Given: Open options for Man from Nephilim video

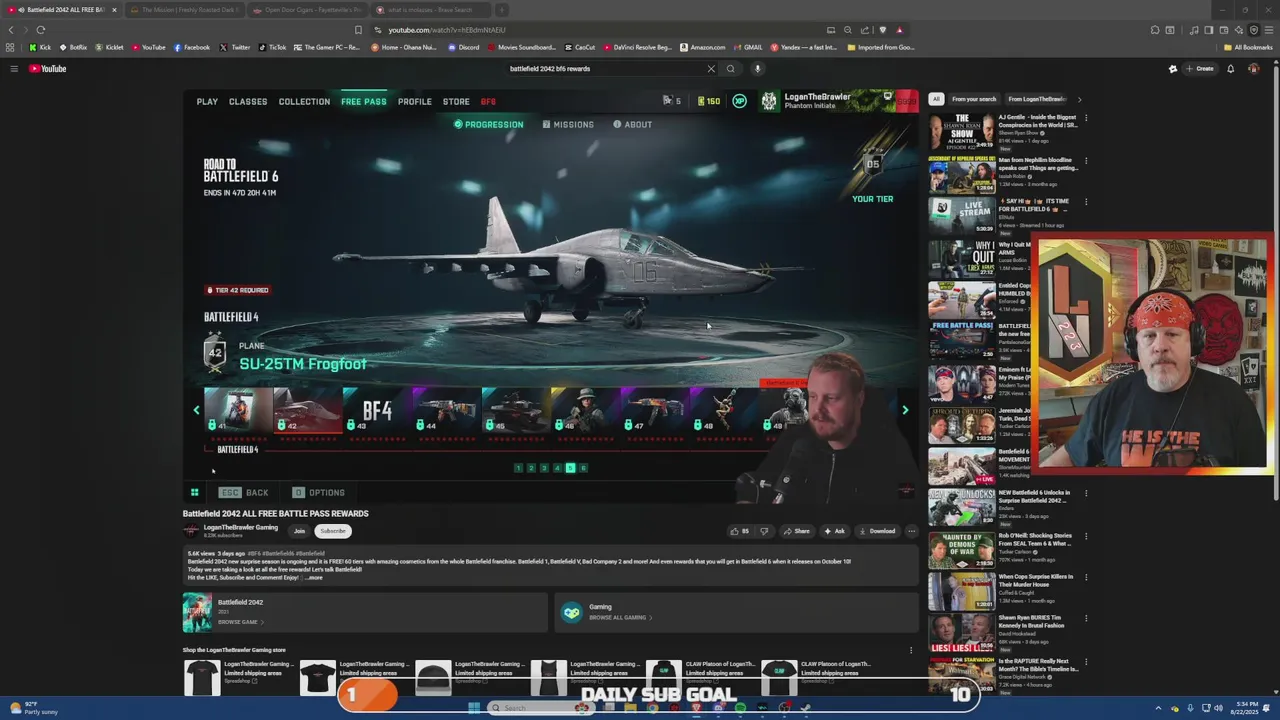Looking at the screenshot, I should click(1086, 160).
